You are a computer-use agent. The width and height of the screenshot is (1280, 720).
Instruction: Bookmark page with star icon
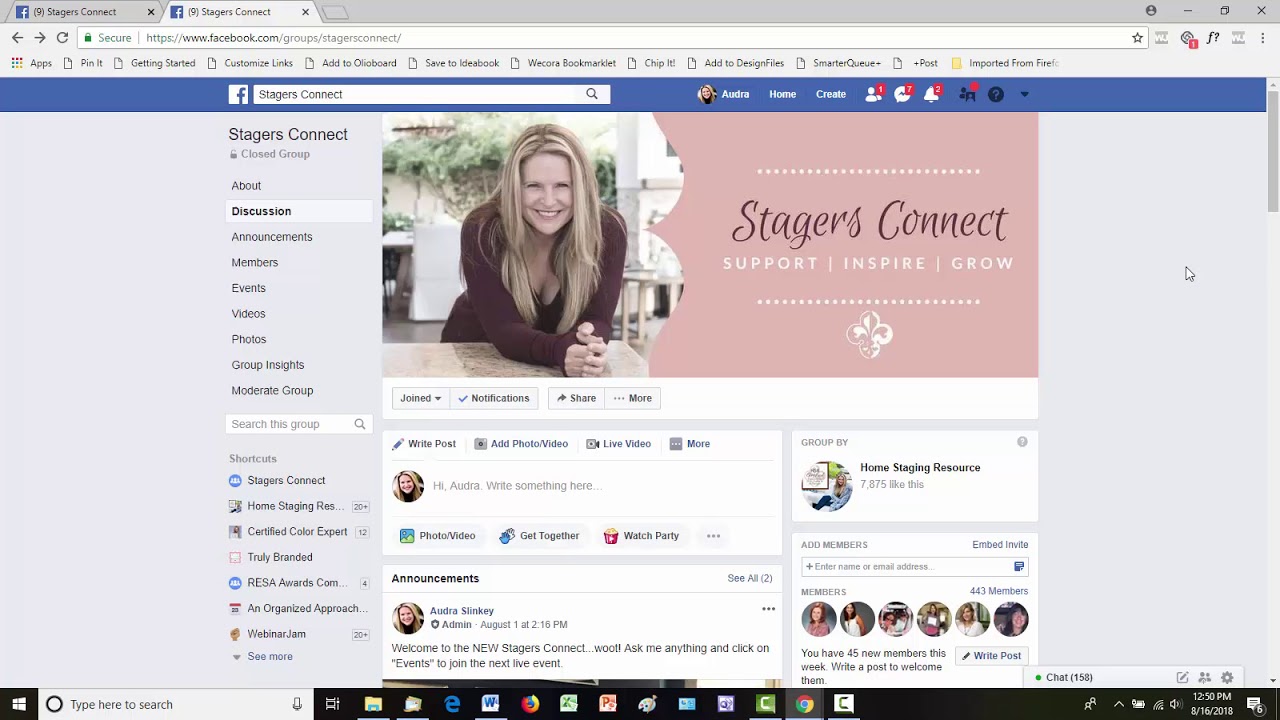[x=1137, y=38]
